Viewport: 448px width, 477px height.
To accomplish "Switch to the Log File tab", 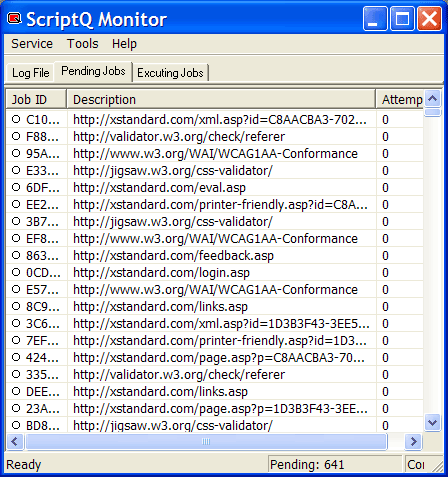I will [x=30, y=73].
